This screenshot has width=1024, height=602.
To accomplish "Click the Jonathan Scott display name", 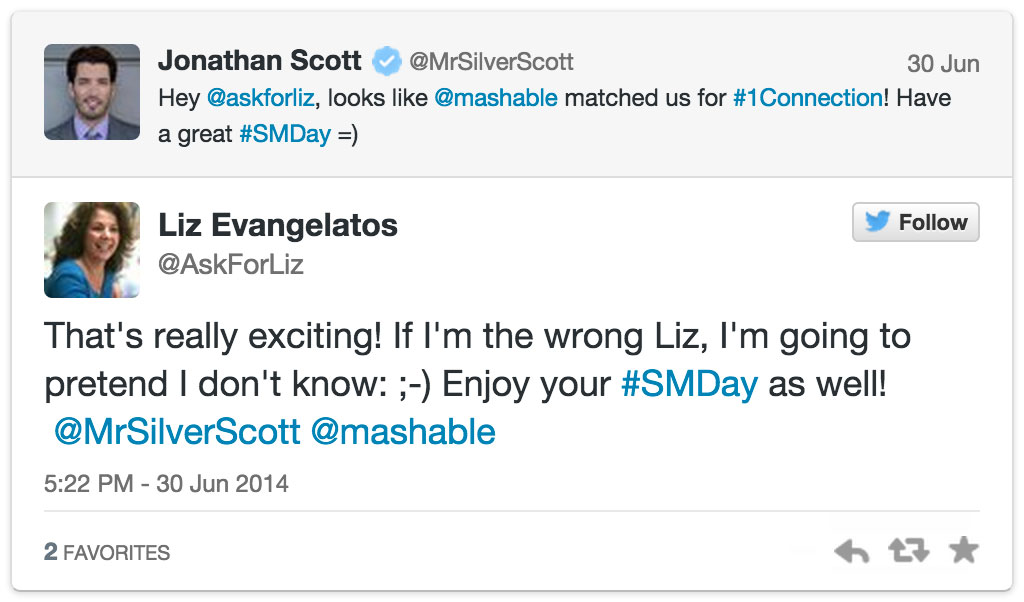I will click(x=259, y=61).
